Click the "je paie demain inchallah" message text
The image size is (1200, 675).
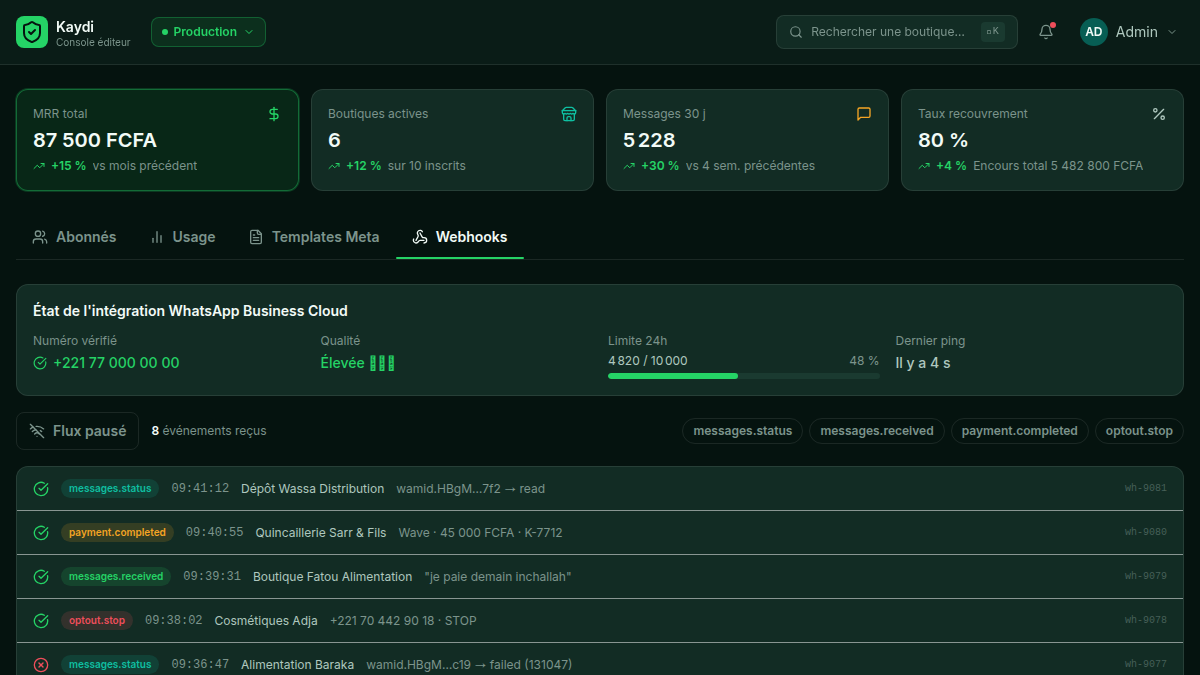click(x=498, y=577)
